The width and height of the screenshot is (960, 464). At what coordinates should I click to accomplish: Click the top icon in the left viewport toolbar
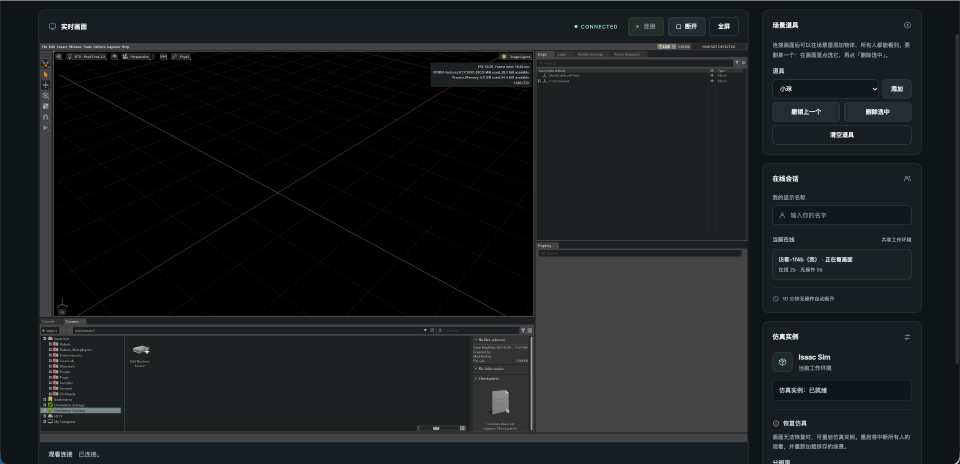45,64
